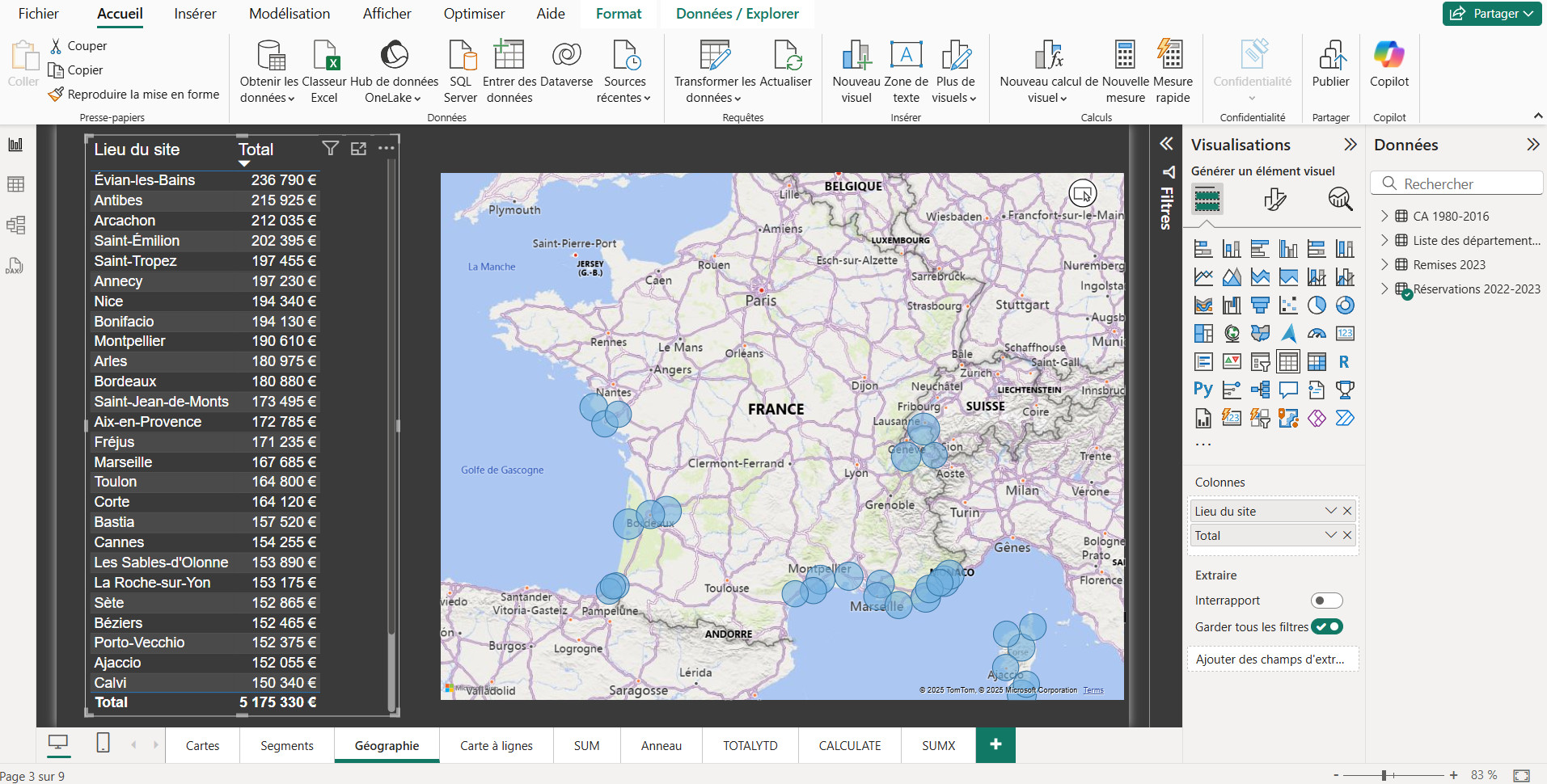Image resolution: width=1547 pixels, height=784 pixels.
Task: Toggle the Interrapport switch
Action: point(1326,601)
